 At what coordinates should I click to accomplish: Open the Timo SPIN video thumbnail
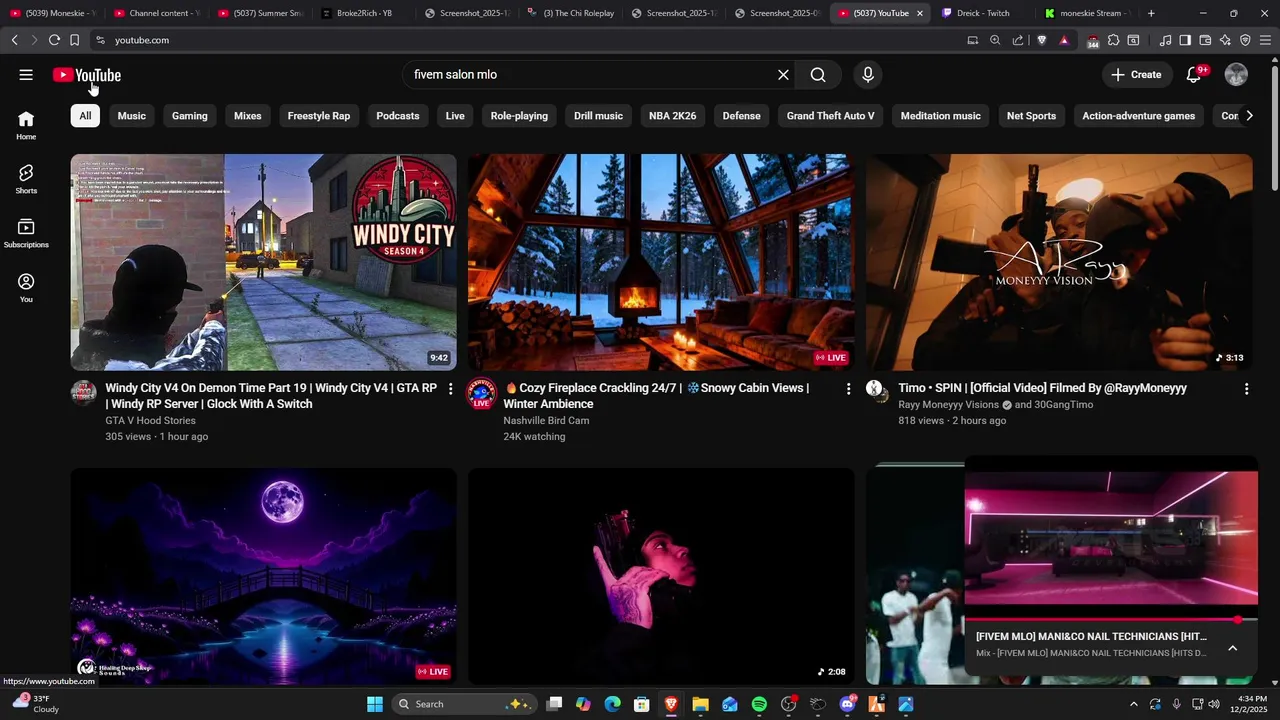[1059, 262]
